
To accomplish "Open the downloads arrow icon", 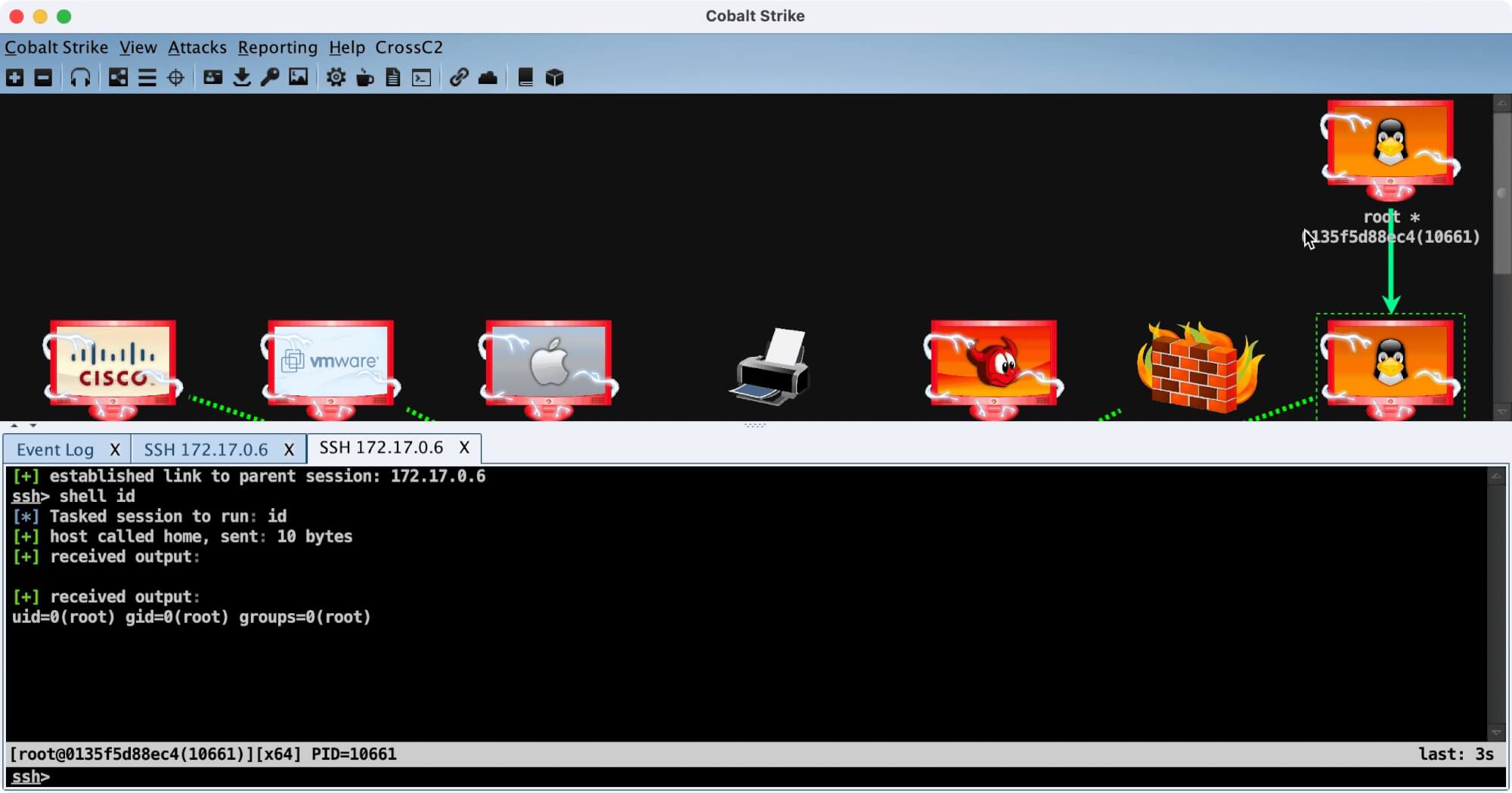I will click(242, 78).
